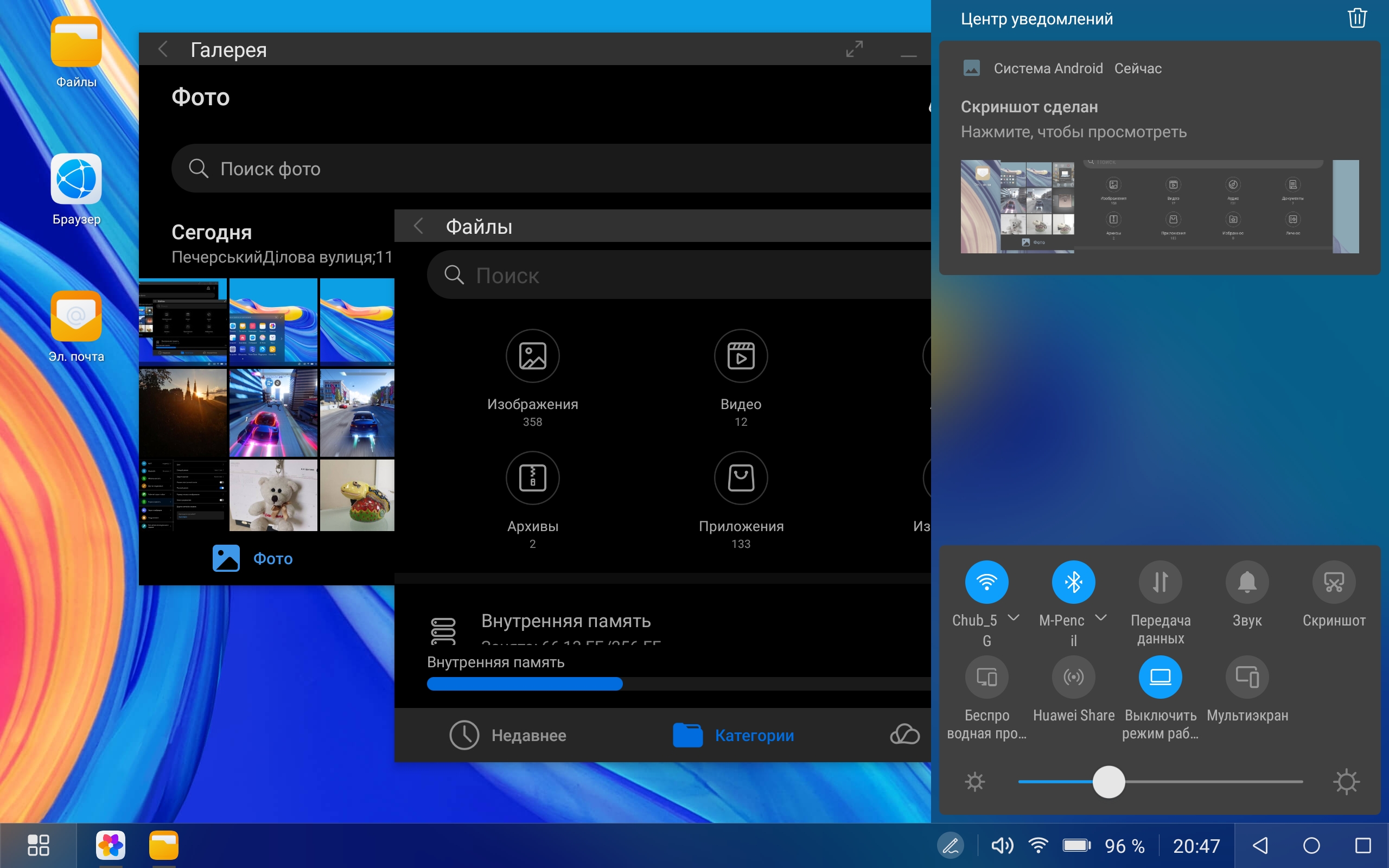This screenshot has height=868, width=1389.
Task: Open the screenshot taken notification
Action: pos(1159,157)
